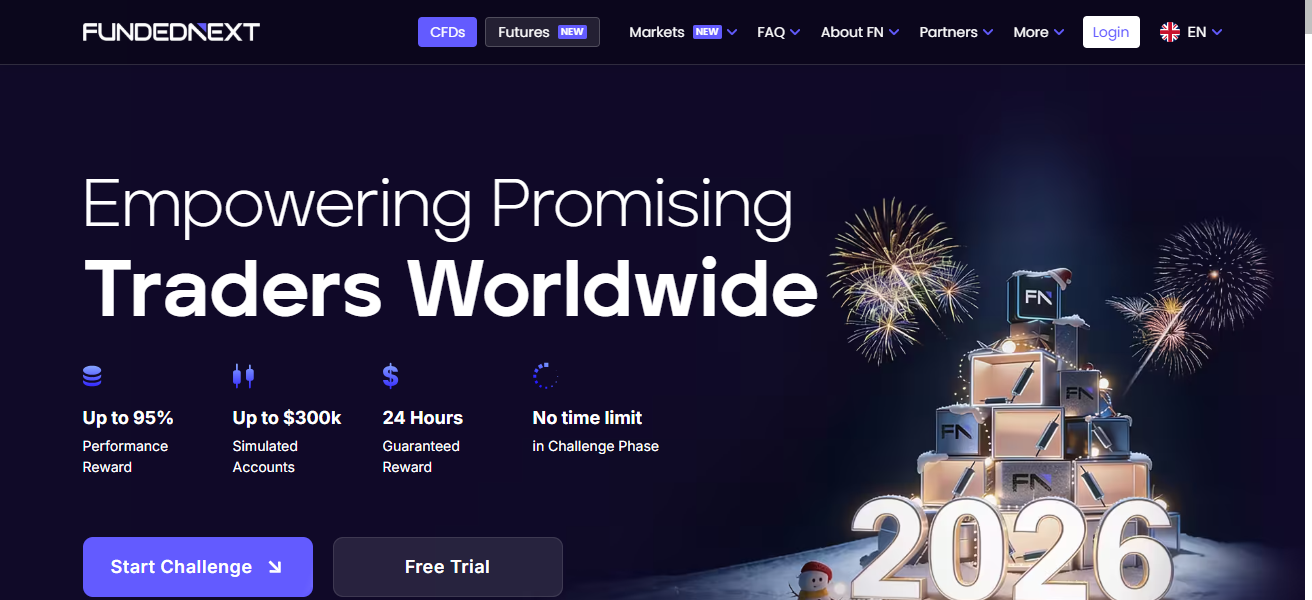Click the dollar sign Guaranteed Reward icon
1312x600 pixels.
tap(391, 376)
